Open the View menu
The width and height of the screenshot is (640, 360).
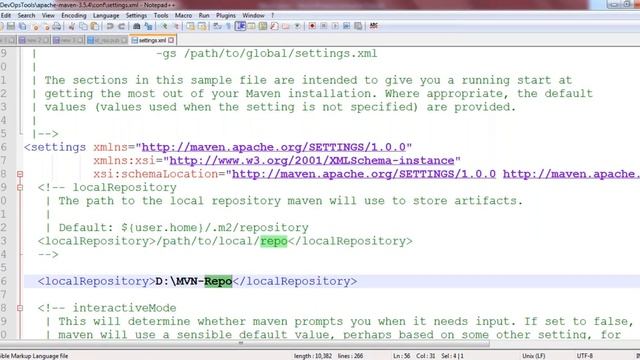click(48, 16)
